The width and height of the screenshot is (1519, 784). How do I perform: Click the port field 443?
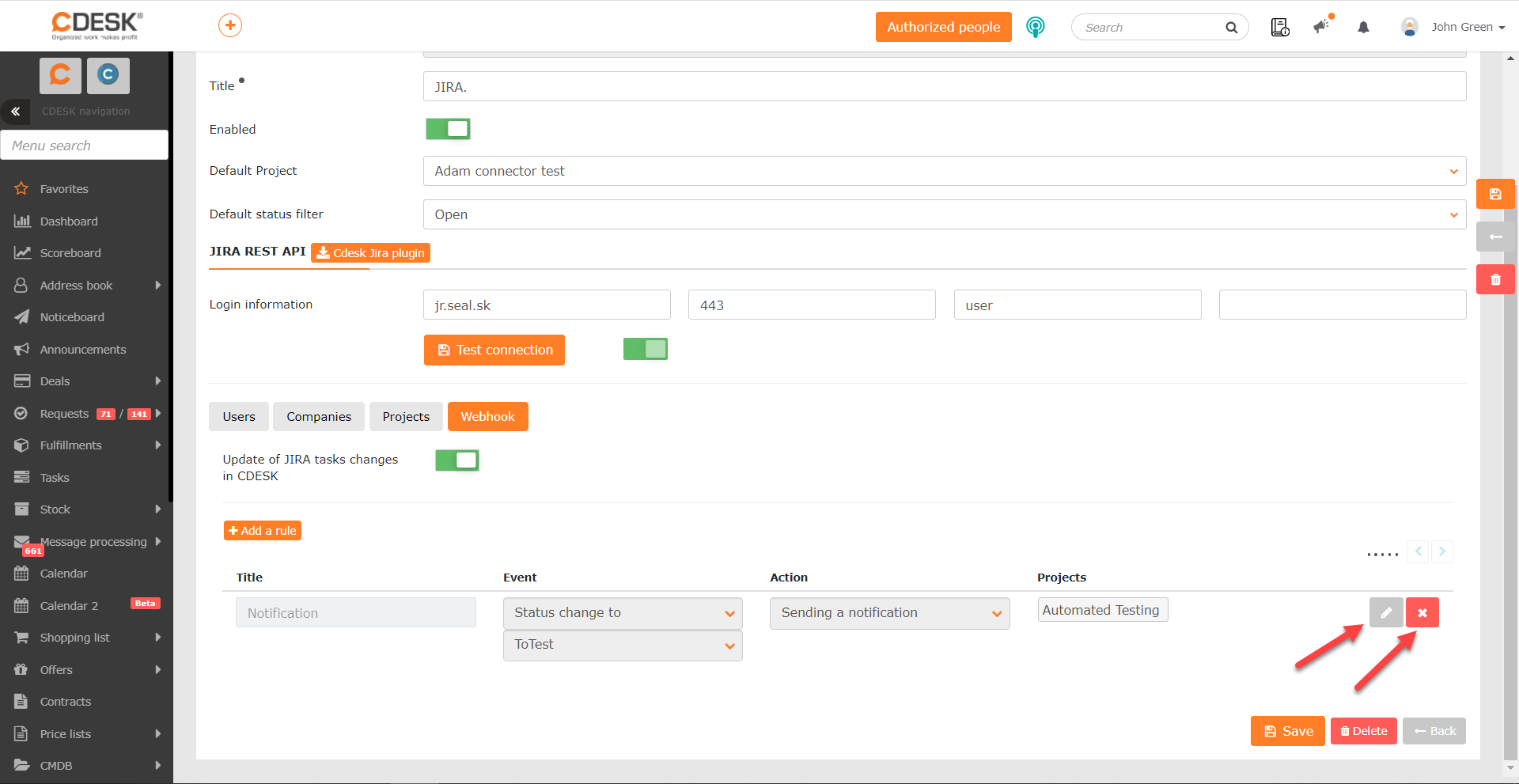tap(812, 305)
